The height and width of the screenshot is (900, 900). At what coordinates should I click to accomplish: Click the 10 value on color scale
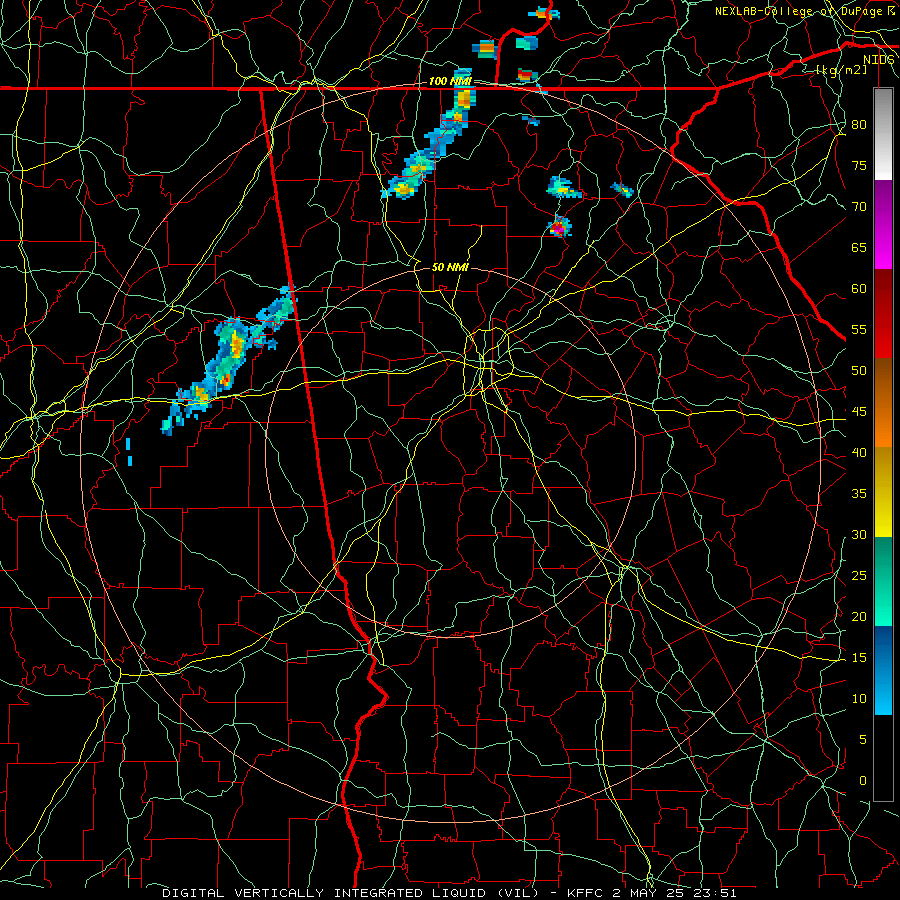coord(859,699)
